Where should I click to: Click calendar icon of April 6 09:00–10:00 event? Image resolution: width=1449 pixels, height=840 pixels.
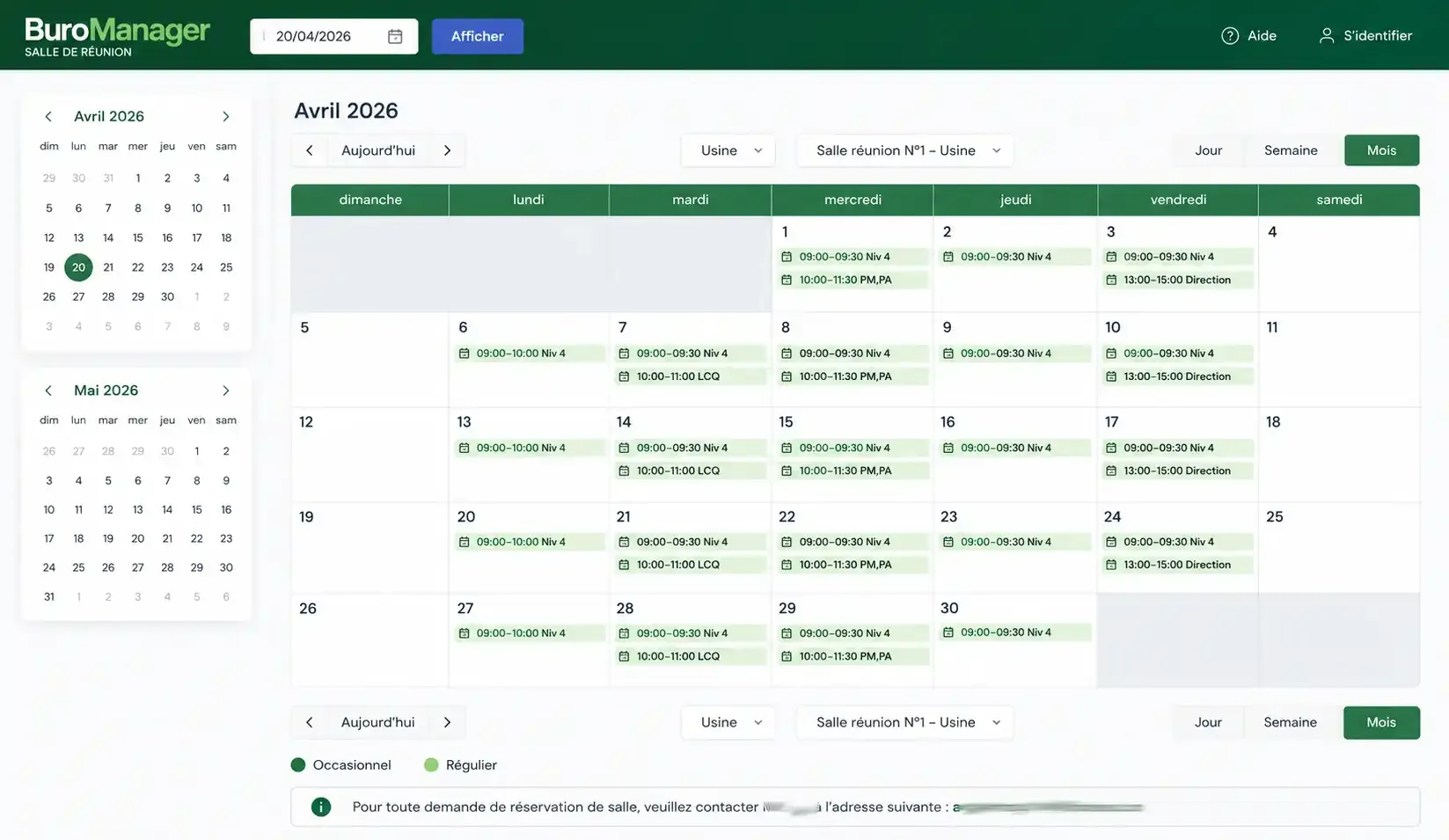(464, 354)
